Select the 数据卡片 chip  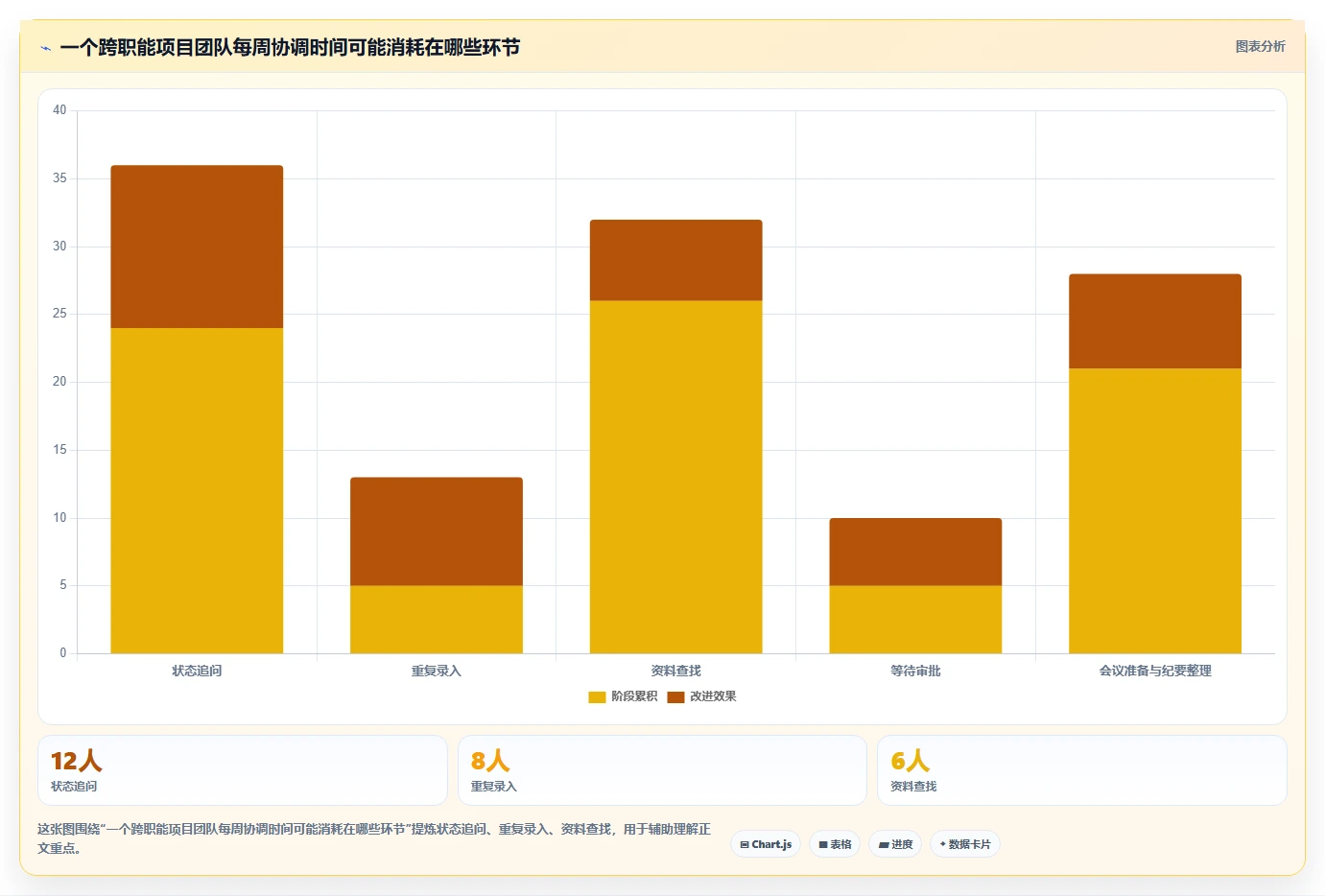point(965,844)
